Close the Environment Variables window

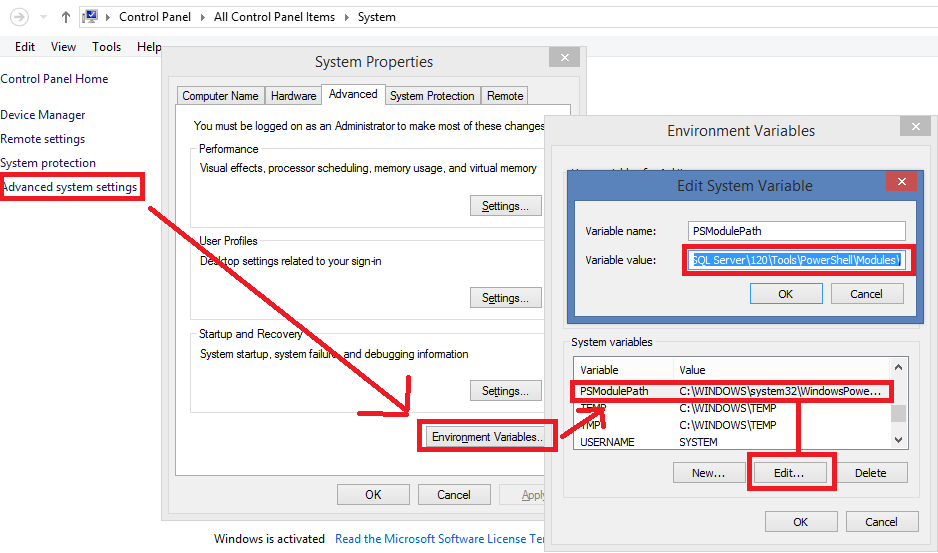915,126
